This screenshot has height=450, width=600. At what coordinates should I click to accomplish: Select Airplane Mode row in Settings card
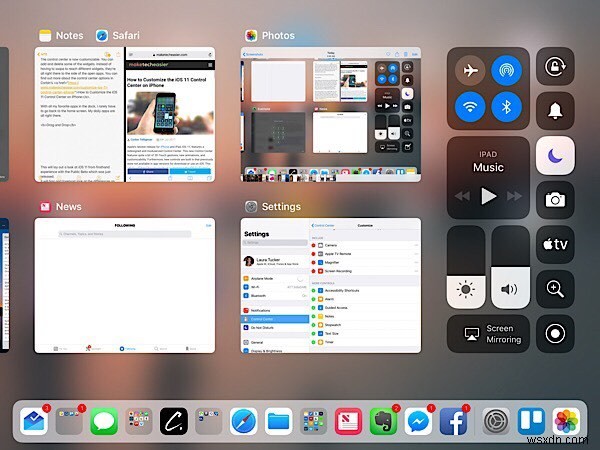tap(275, 279)
